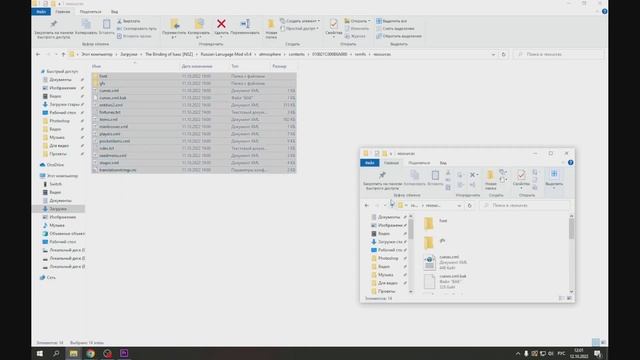Open the Файл tab in small window
This screenshot has height=360, width=640.
(369, 163)
